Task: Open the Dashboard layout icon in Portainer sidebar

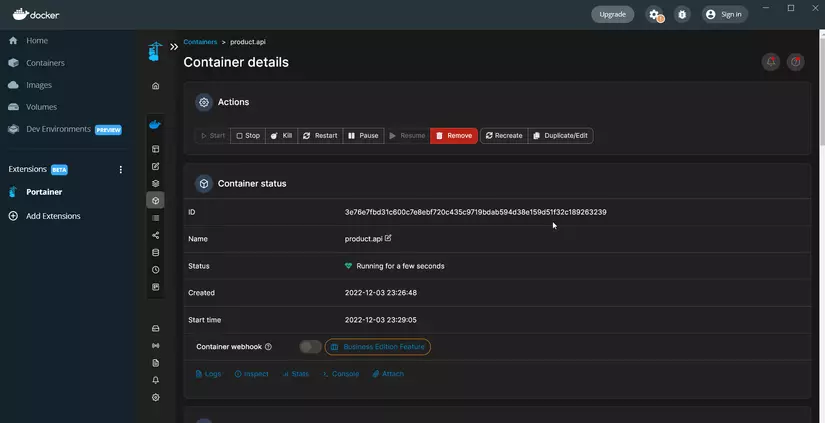Action: point(155,149)
